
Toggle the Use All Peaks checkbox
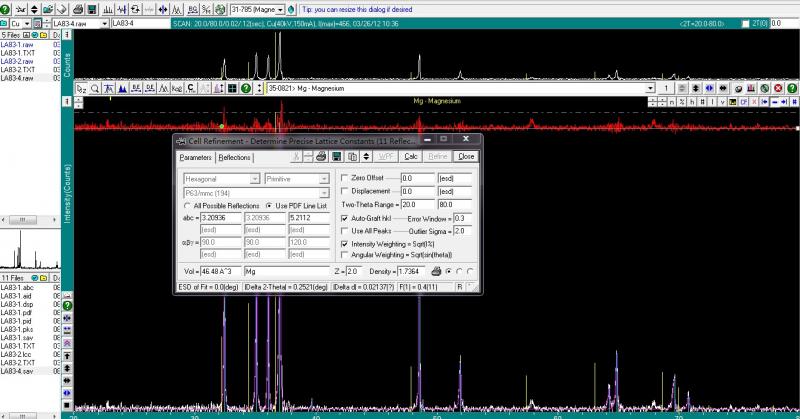[345, 230]
